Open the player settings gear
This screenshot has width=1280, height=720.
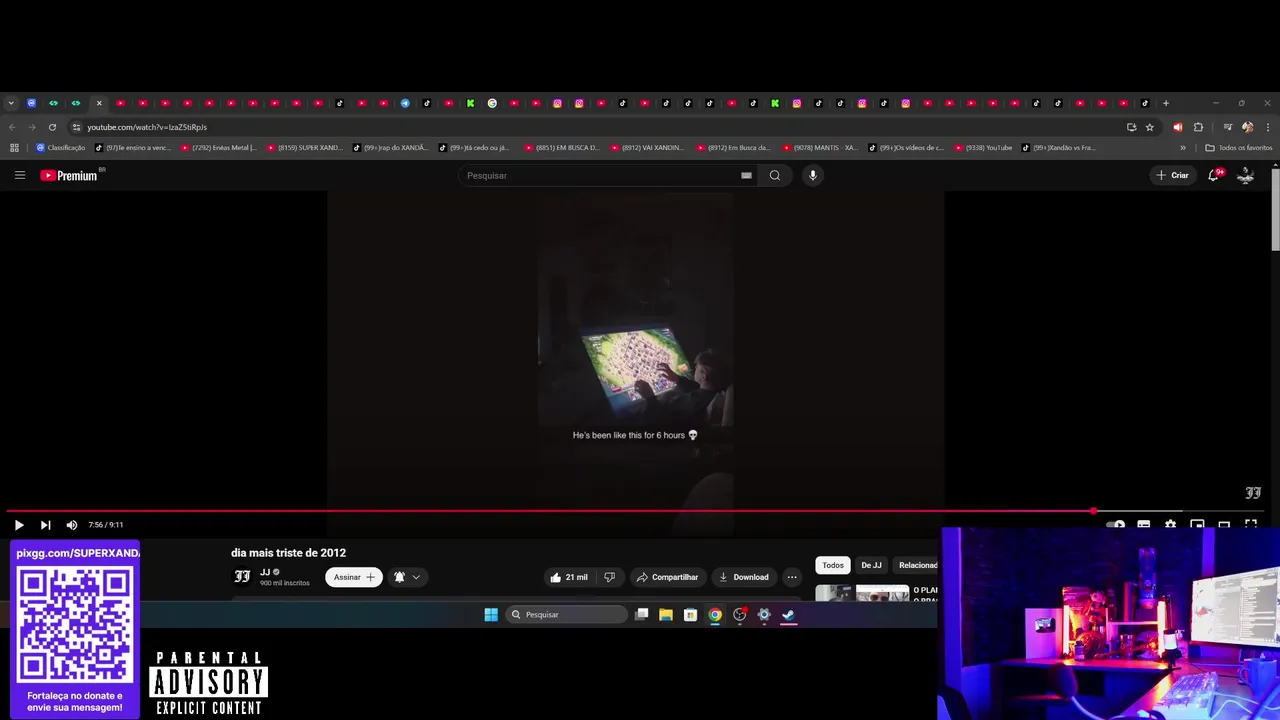click(1170, 524)
